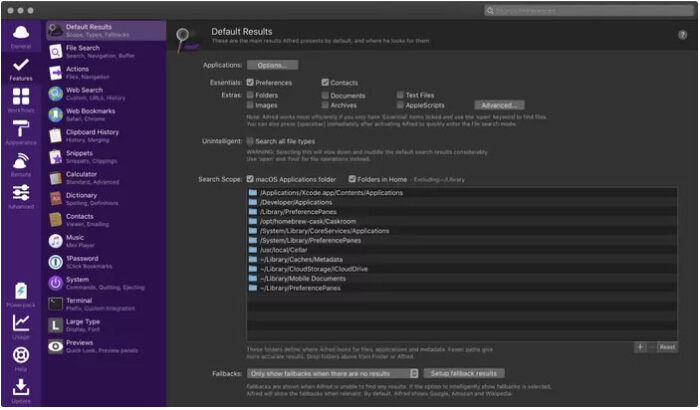This screenshot has height=410, width=700.
Task: Click Setup fallback results button
Action: pyautogui.click(x=464, y=373)
